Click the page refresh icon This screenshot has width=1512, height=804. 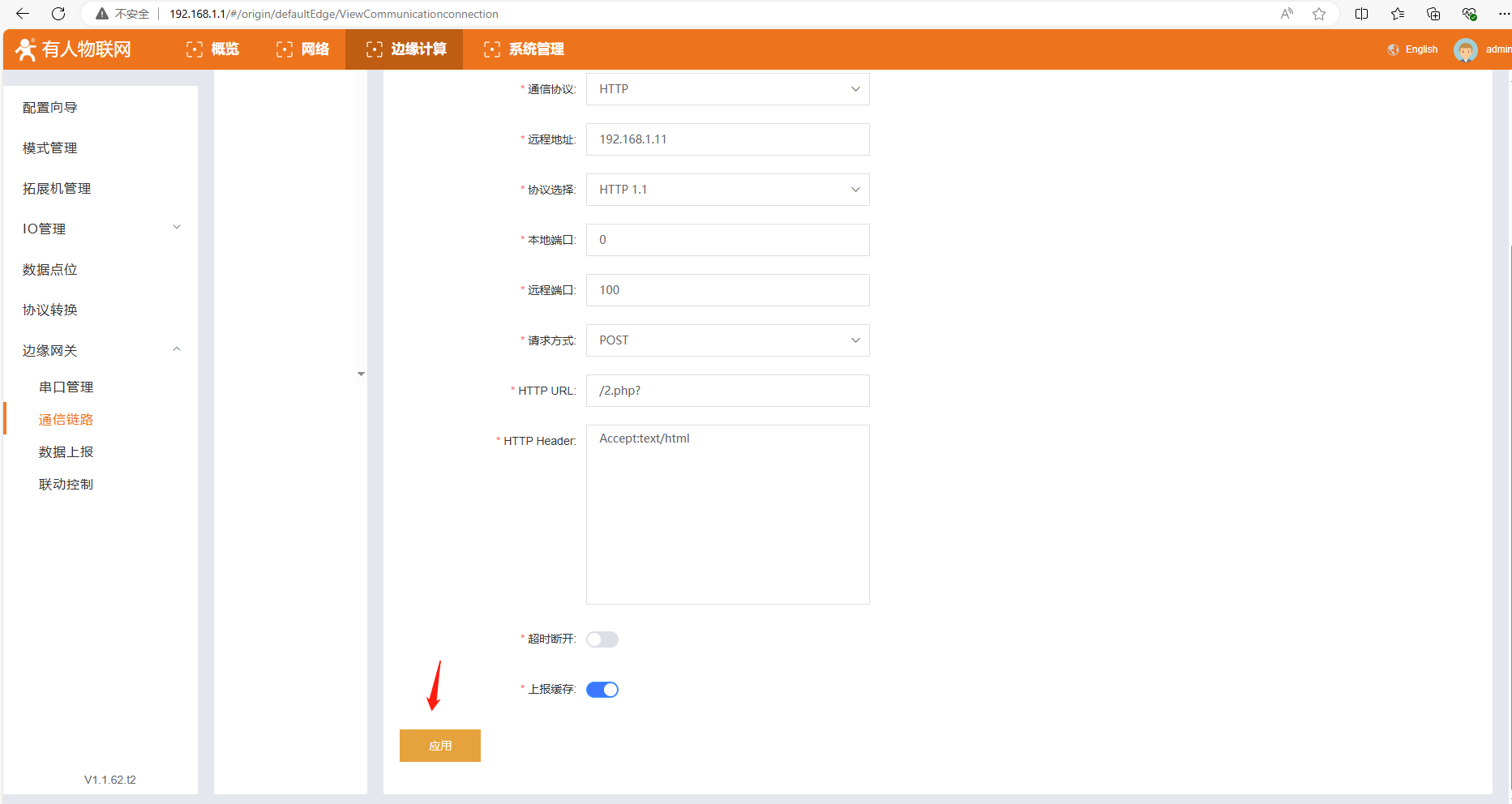click(58, 14)
